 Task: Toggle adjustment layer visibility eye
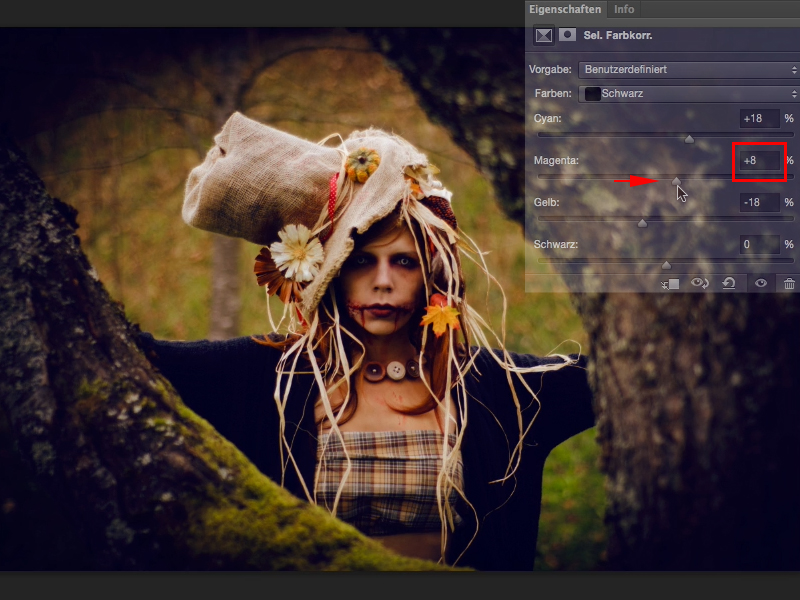click(761, 283)
